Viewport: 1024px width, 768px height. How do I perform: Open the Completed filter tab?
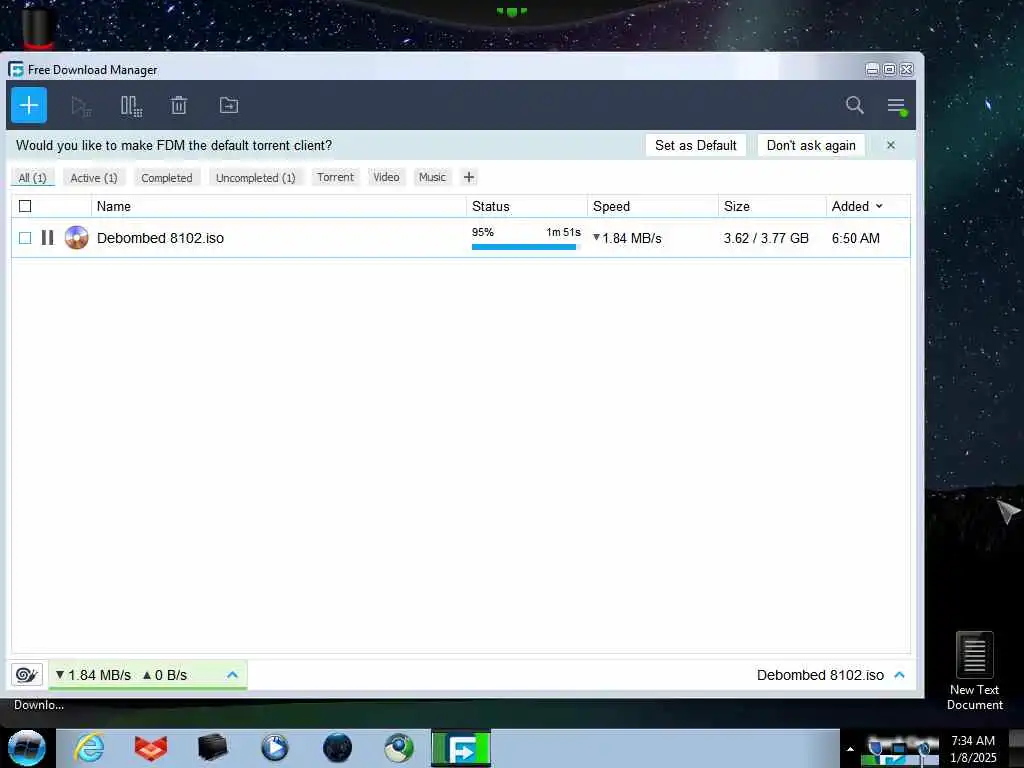coord(167,178)
